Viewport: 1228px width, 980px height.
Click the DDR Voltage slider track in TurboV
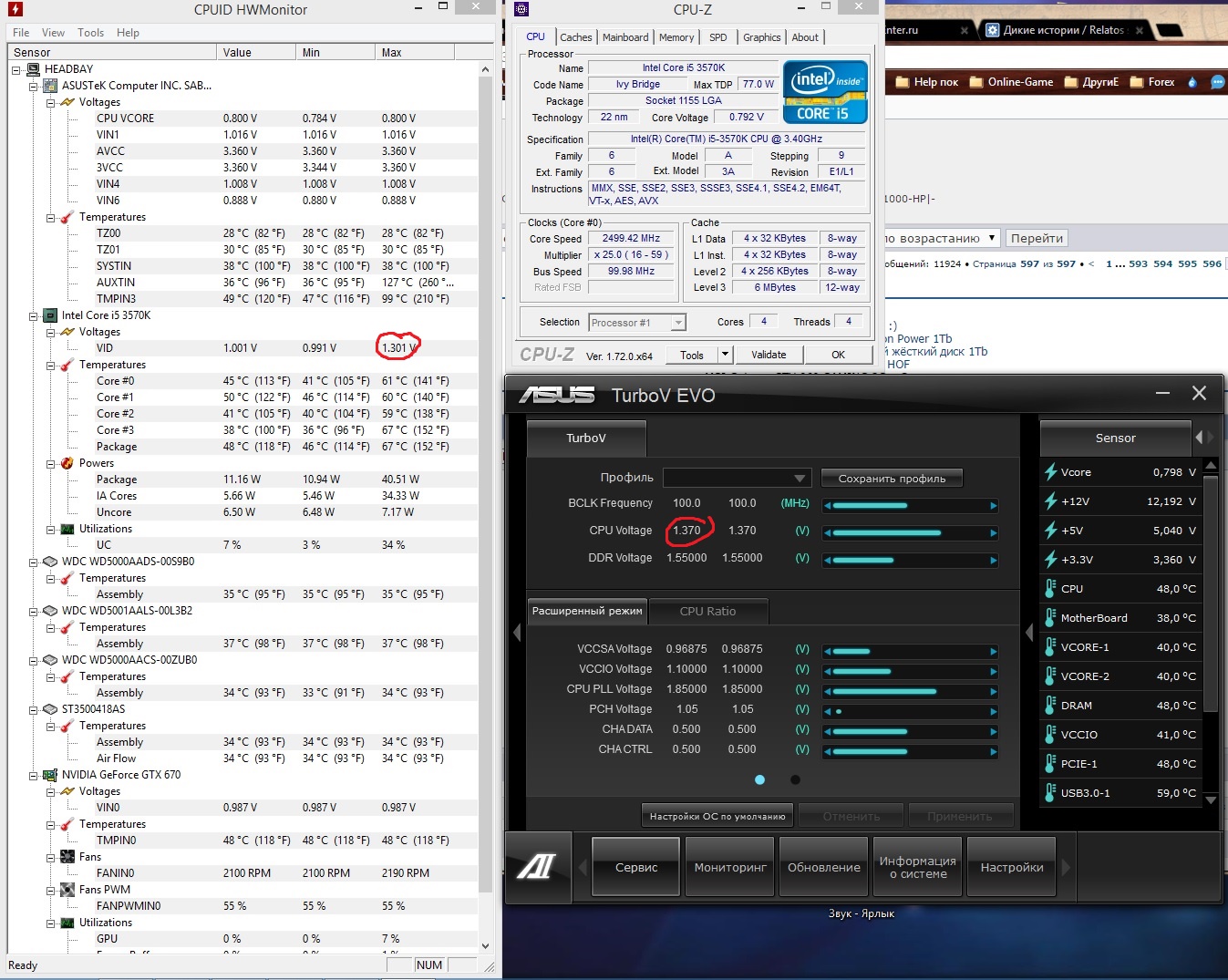(x=910, y=560)
